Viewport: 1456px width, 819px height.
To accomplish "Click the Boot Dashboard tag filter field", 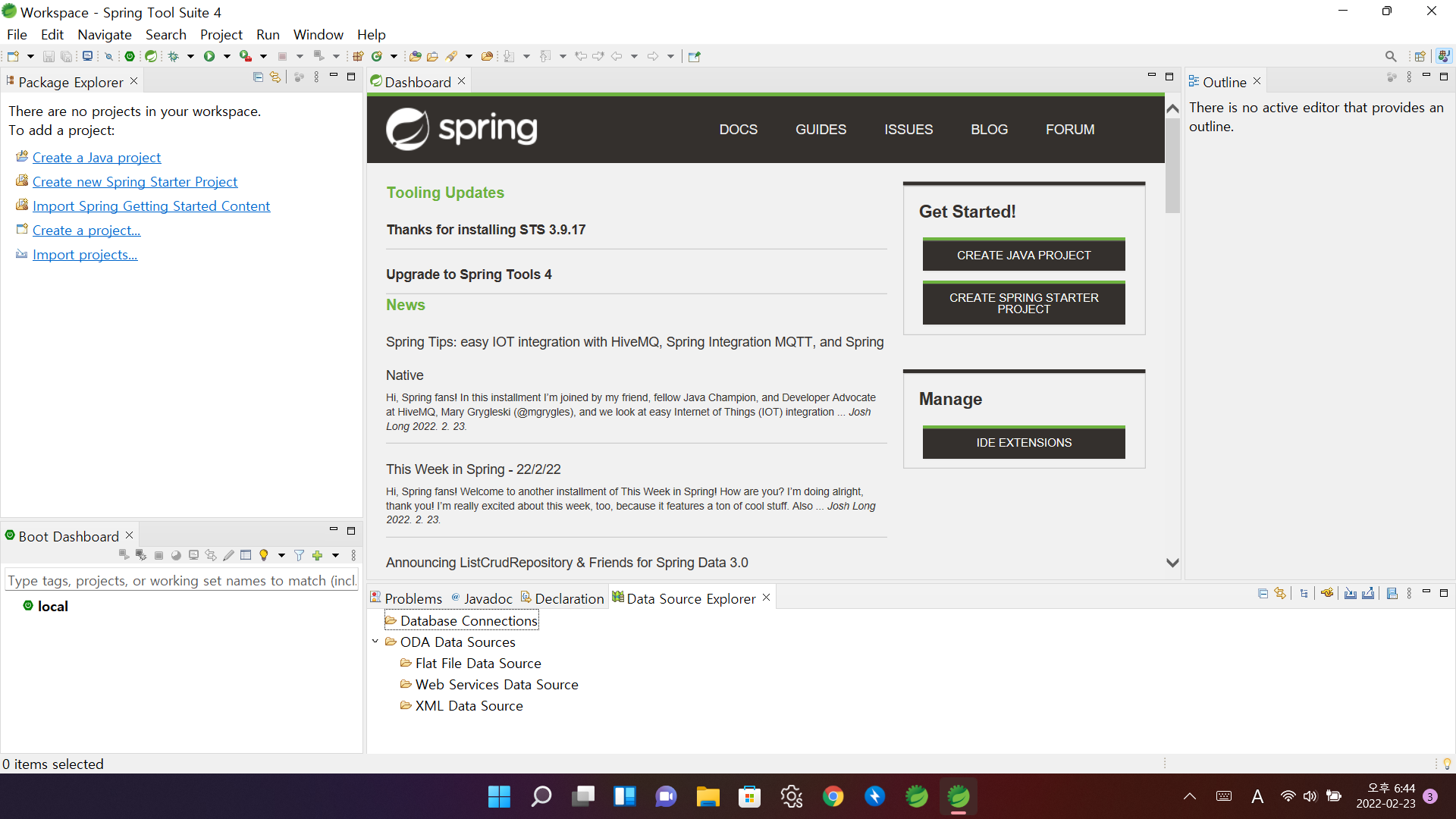I will tap(182, 581).
